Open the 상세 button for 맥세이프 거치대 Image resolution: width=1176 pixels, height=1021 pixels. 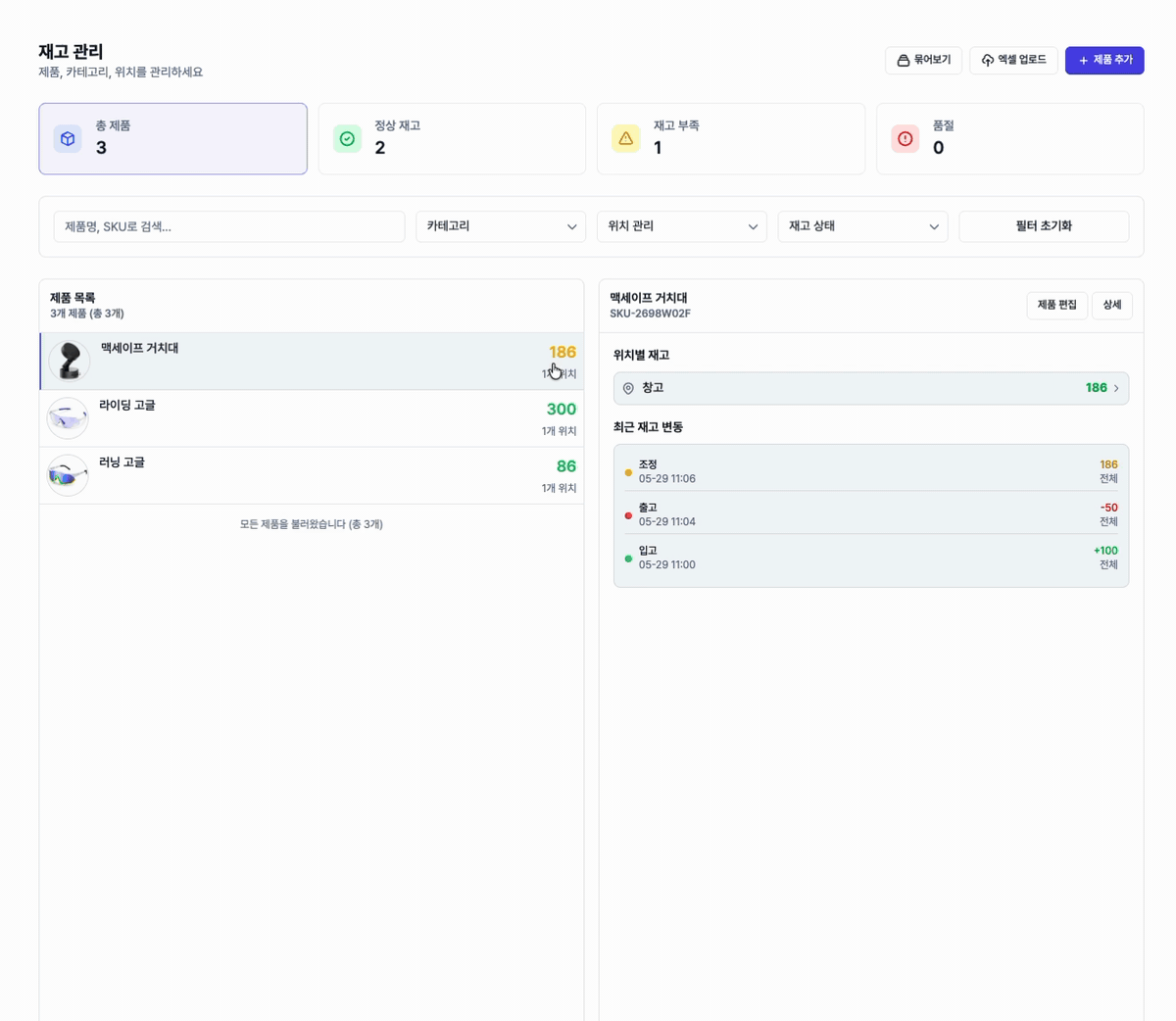(x=1112, y=306)
